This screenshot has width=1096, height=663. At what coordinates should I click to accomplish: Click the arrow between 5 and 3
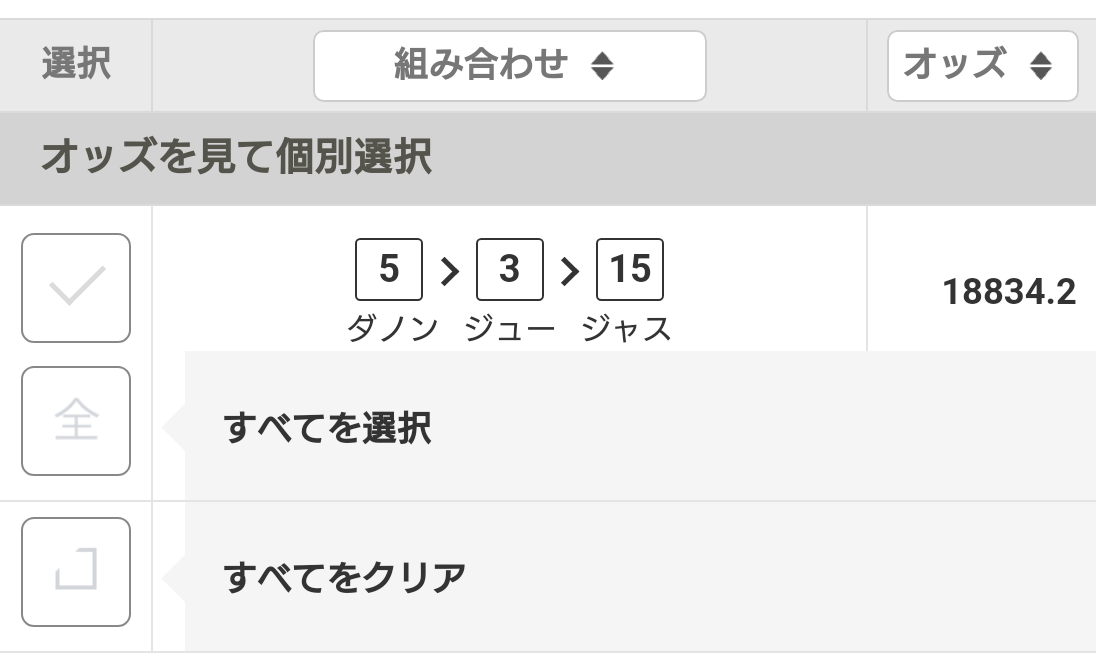(x=450, y=270)
